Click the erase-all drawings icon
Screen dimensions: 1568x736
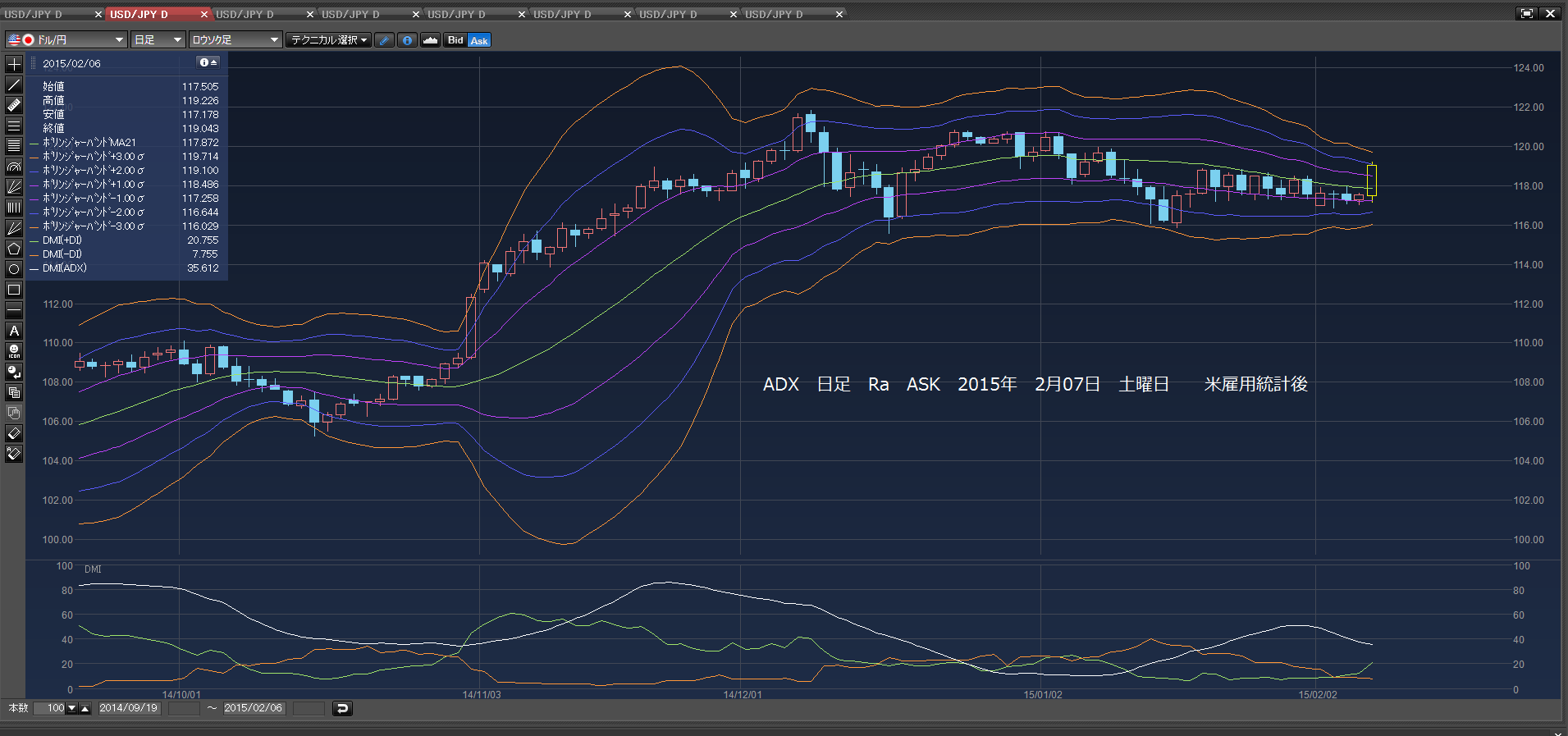click(x=14, y=454)
